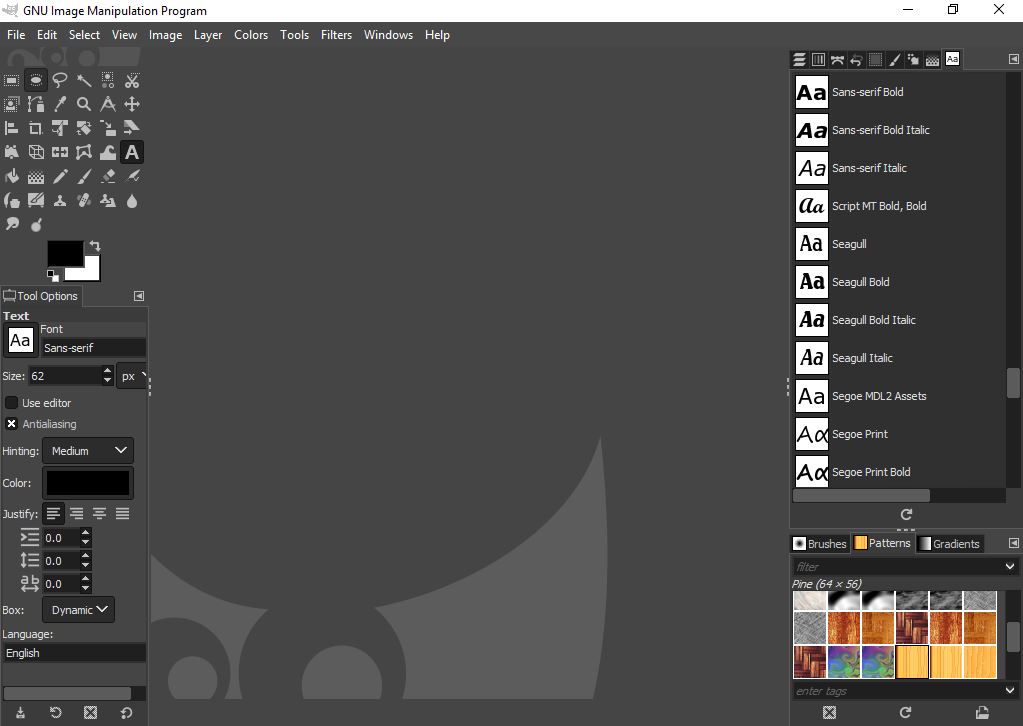
Task: Reset Tool Options to default values
Action: 127,712
